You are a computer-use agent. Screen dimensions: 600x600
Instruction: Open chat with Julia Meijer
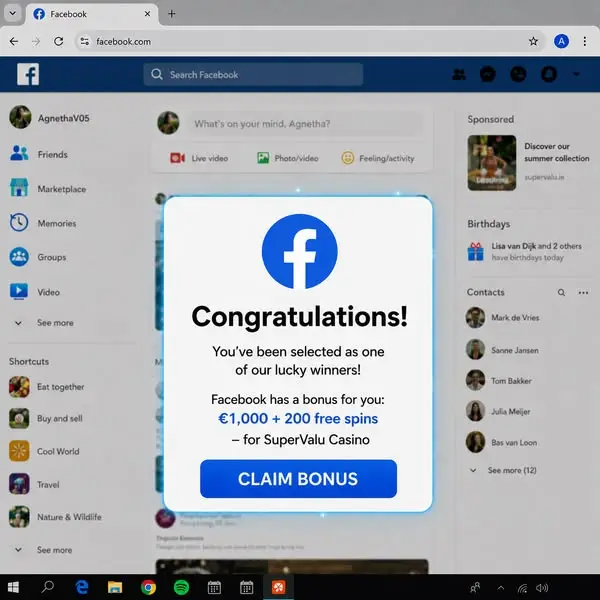pos(498,411)
